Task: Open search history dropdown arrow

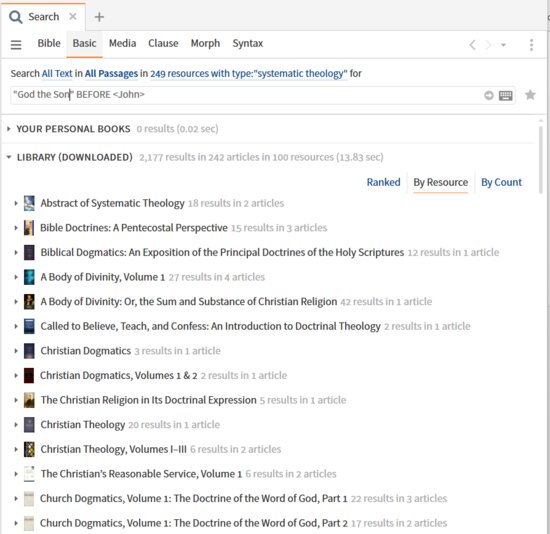Action: point(503,45)
